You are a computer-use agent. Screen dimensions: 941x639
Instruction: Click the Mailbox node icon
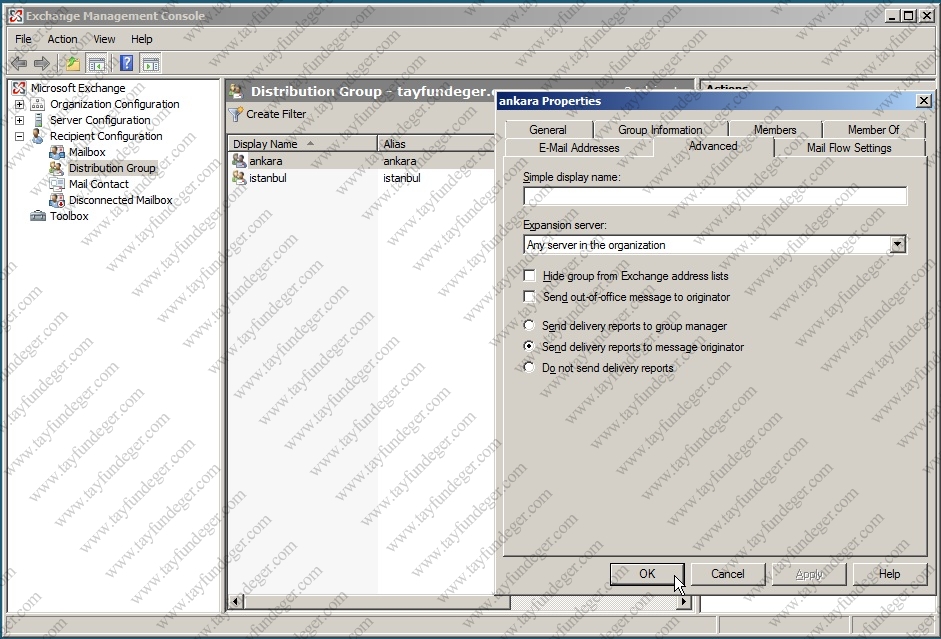[57, 152]
